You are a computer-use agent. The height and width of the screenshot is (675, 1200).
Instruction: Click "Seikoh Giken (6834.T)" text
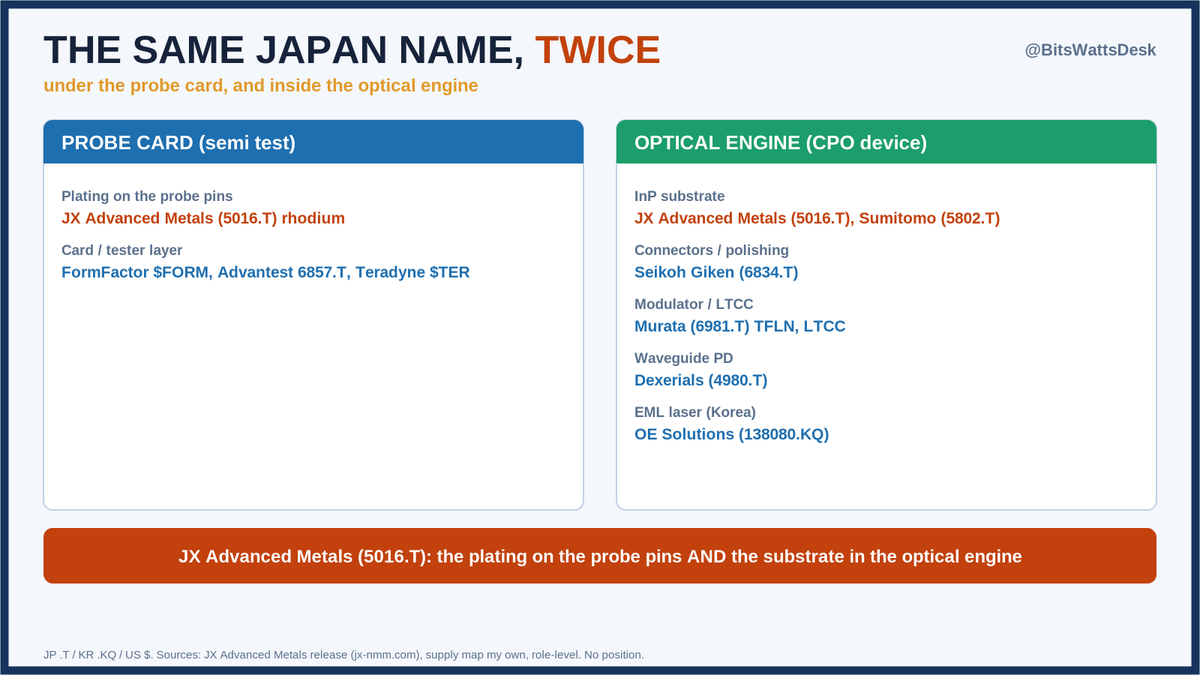716,272
